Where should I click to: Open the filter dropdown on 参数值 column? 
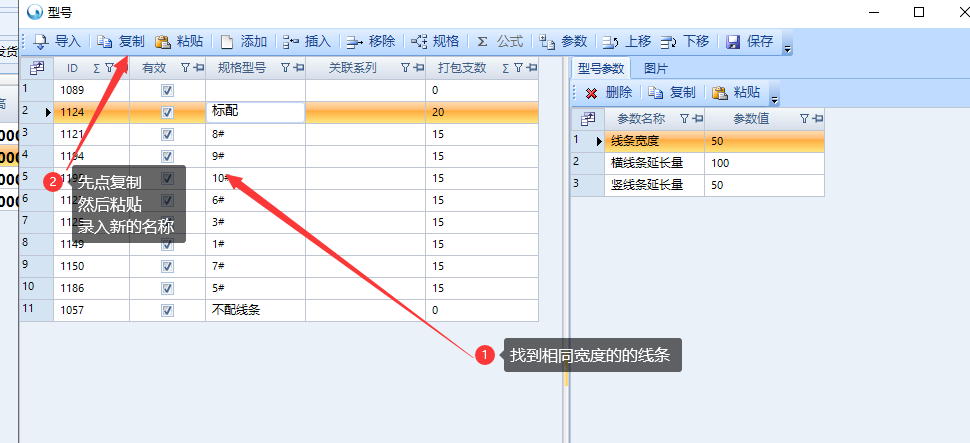[x=804, y=119]
